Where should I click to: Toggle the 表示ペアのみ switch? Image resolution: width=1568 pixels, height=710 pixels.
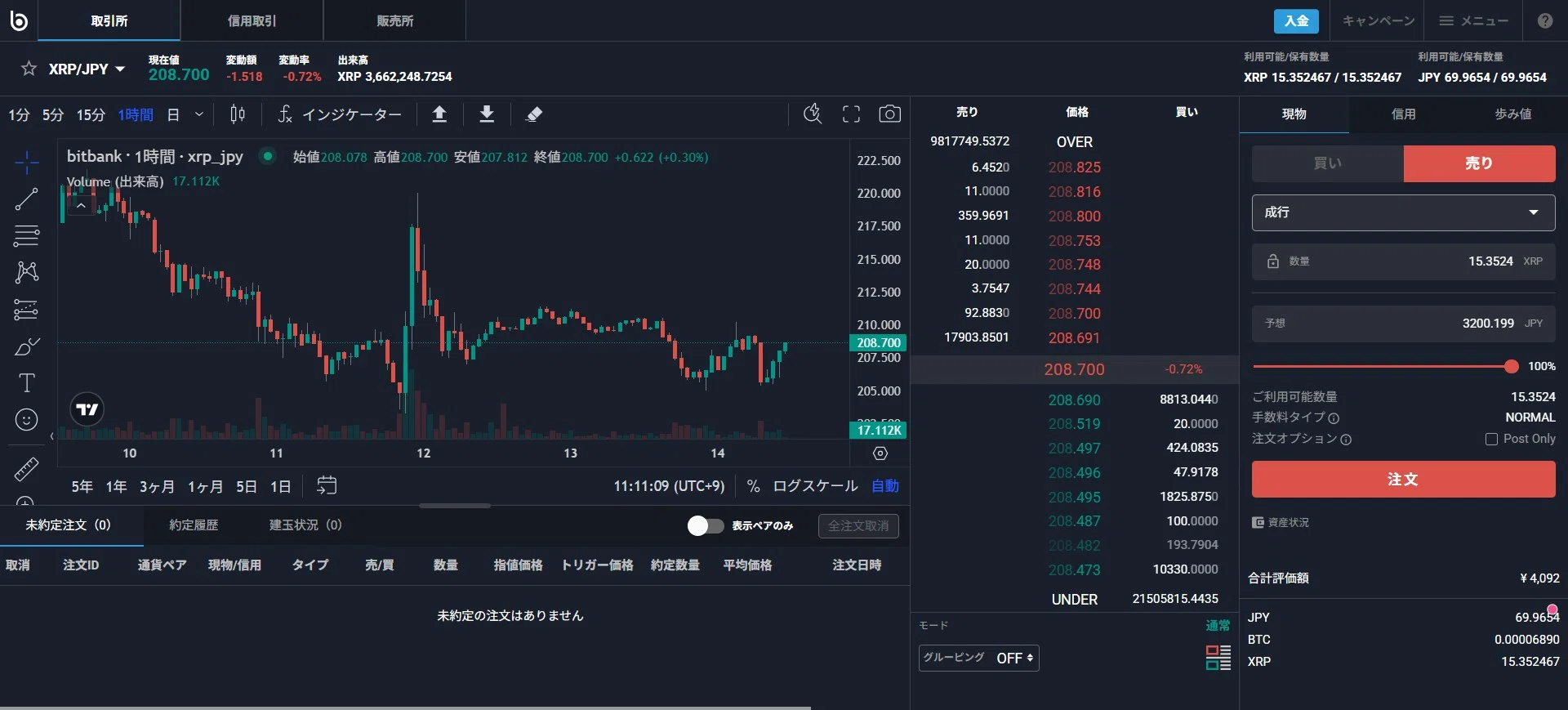[x=705, y=525]
